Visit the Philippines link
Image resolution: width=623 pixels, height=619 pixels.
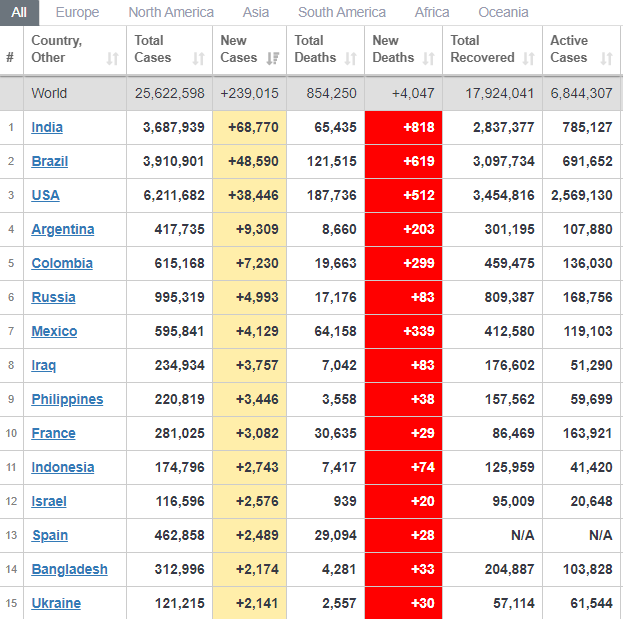67,399
